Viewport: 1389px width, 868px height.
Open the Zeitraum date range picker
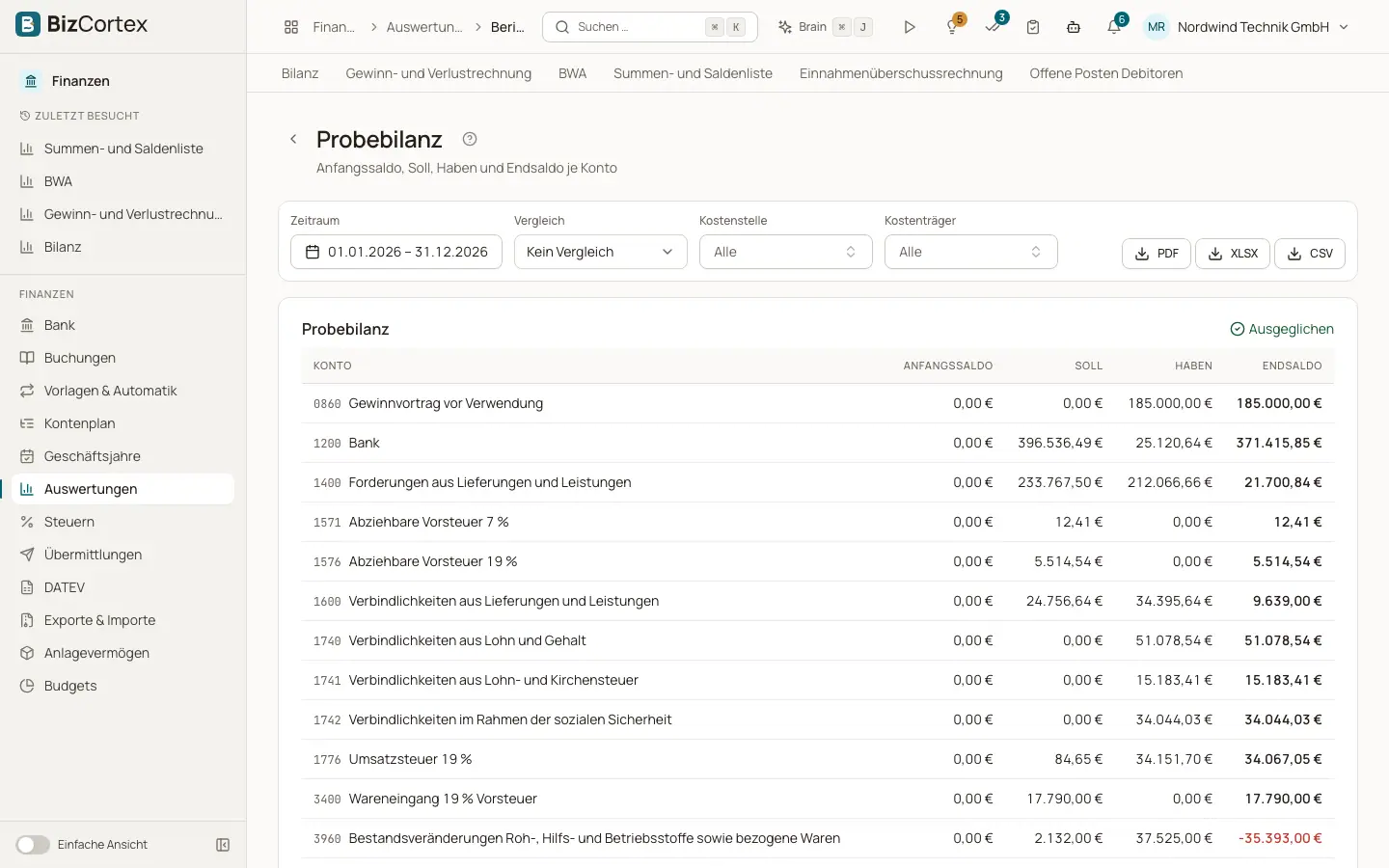click(395, 252)
